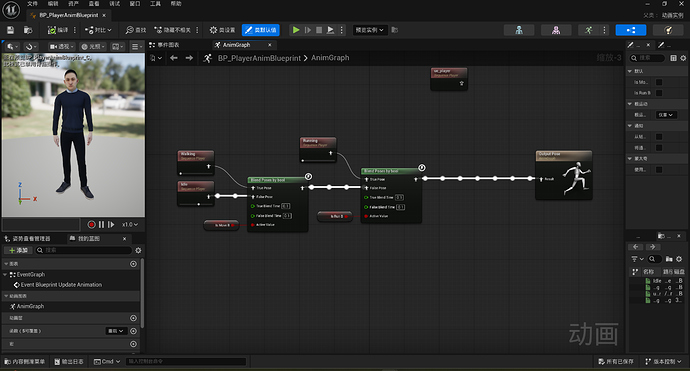Open the File (文件) menu

33,4
